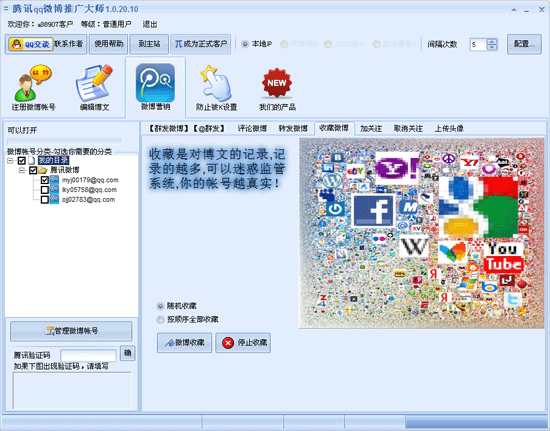Select the 微博营销 marketing icon

coord(155,88)
